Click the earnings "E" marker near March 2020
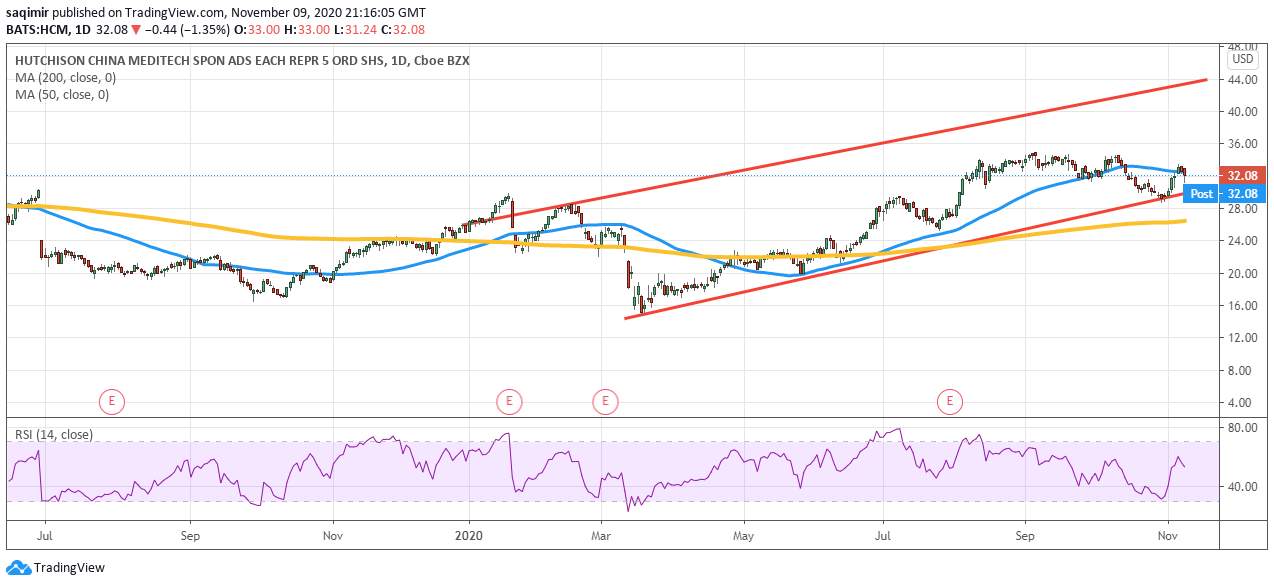Viewport: 1274px width, 586px height. (x=605, y=401)
